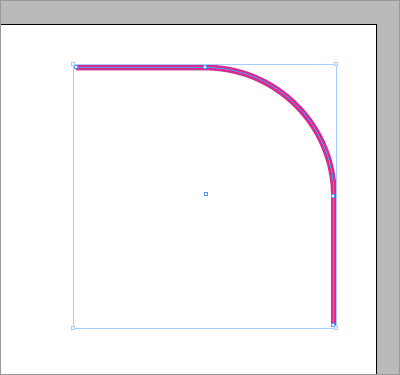This screenshot has height=375, width=400.
Task: Click the vertical straight segment of the pink path
Action: pos(333,260)
